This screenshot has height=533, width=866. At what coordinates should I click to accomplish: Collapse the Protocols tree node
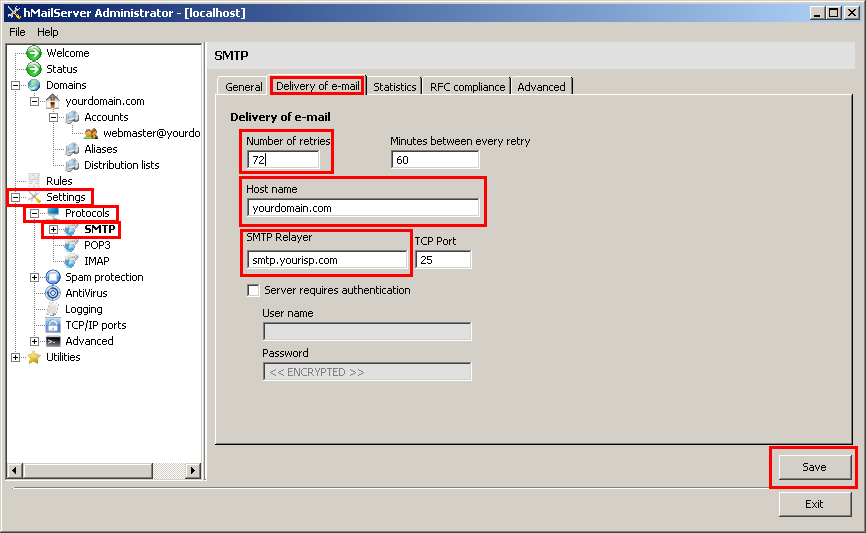34,213
